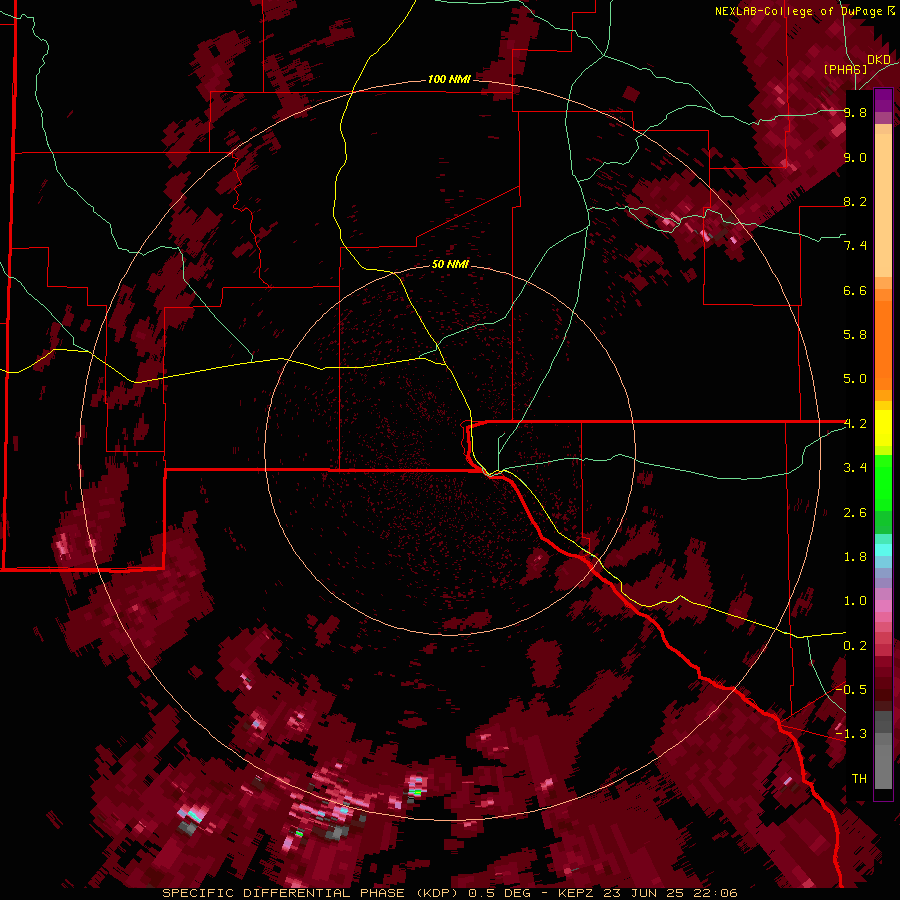Pick the pink segment of the color bar
Viewport: 900px width, 900px height.
[x=883, y=606]
